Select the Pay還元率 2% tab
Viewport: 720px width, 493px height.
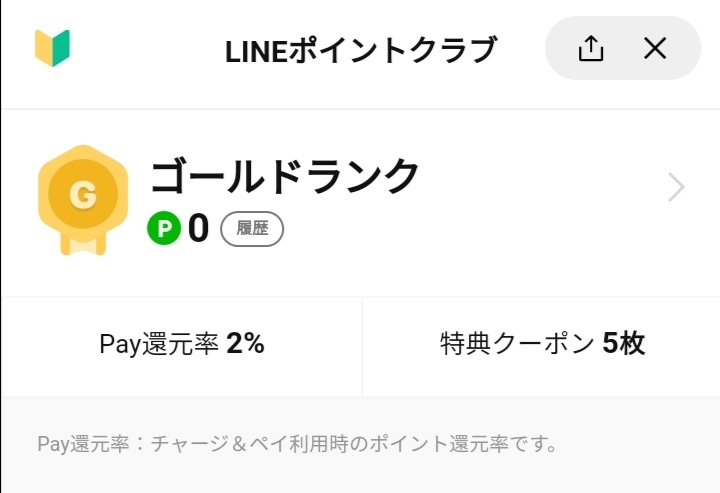point(182,345)
